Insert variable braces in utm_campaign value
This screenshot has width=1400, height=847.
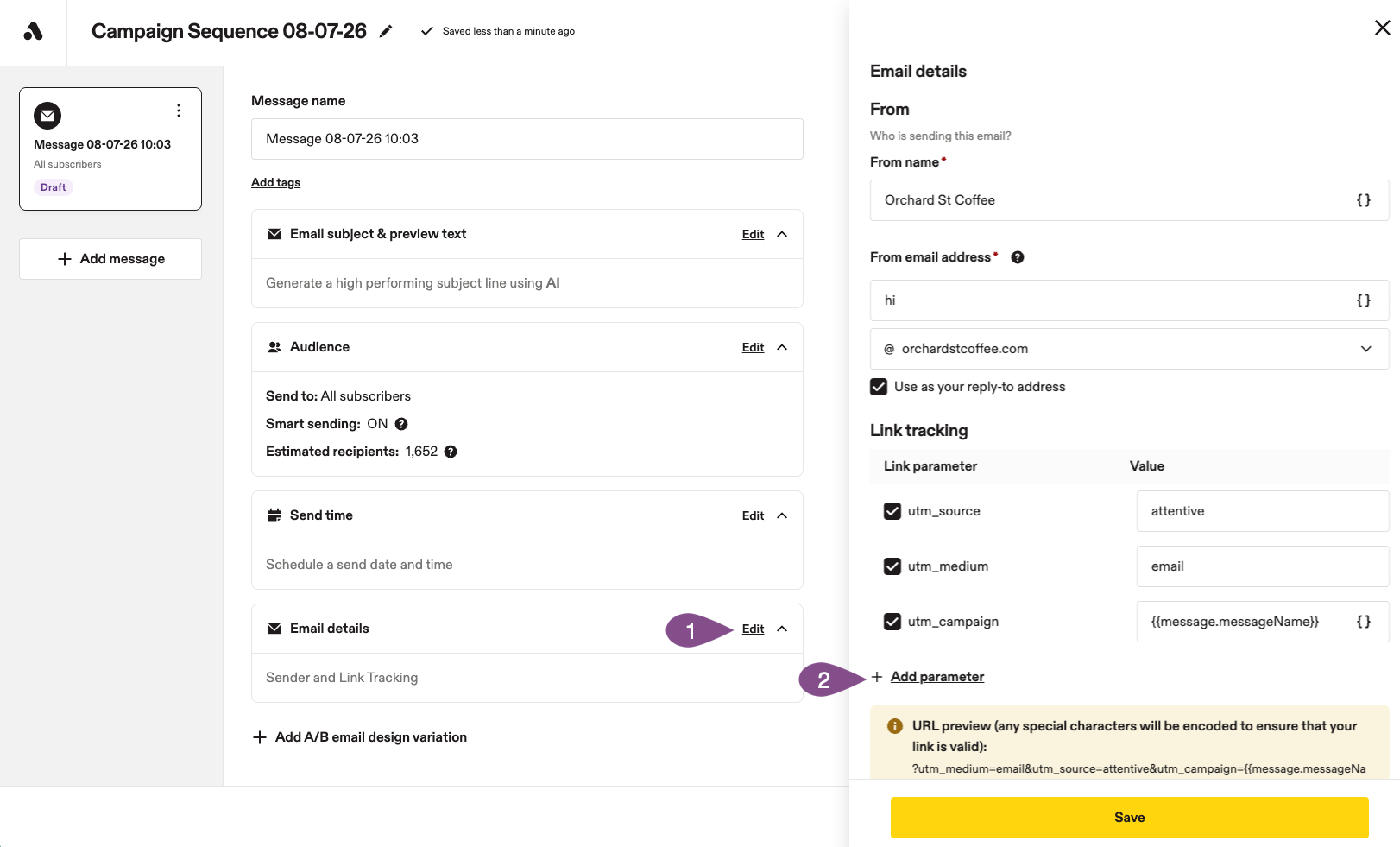pos(1364,622)
